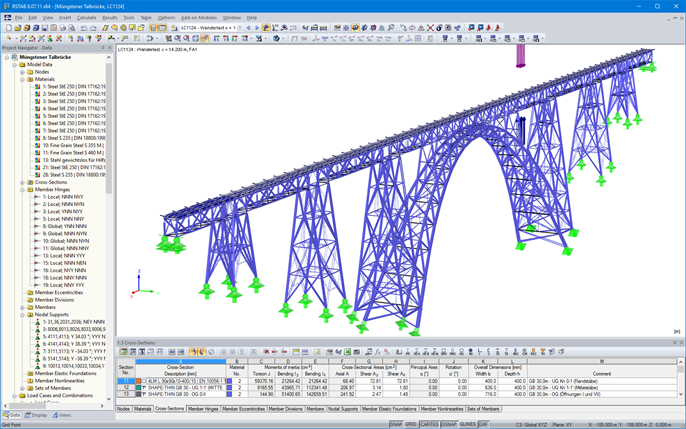
Task: Open the Calculate menu
Action: point(87,17)
